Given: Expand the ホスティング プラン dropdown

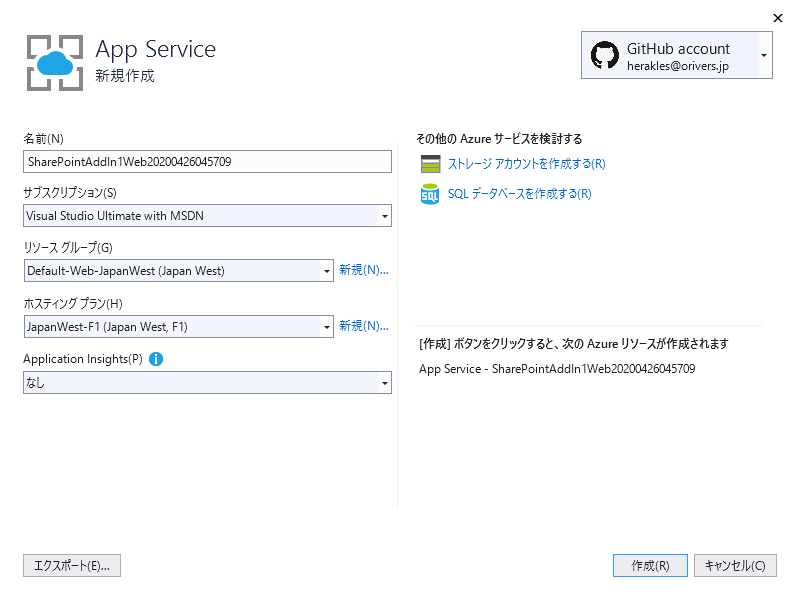Looking at the screenshot, I should coord(326,327).
